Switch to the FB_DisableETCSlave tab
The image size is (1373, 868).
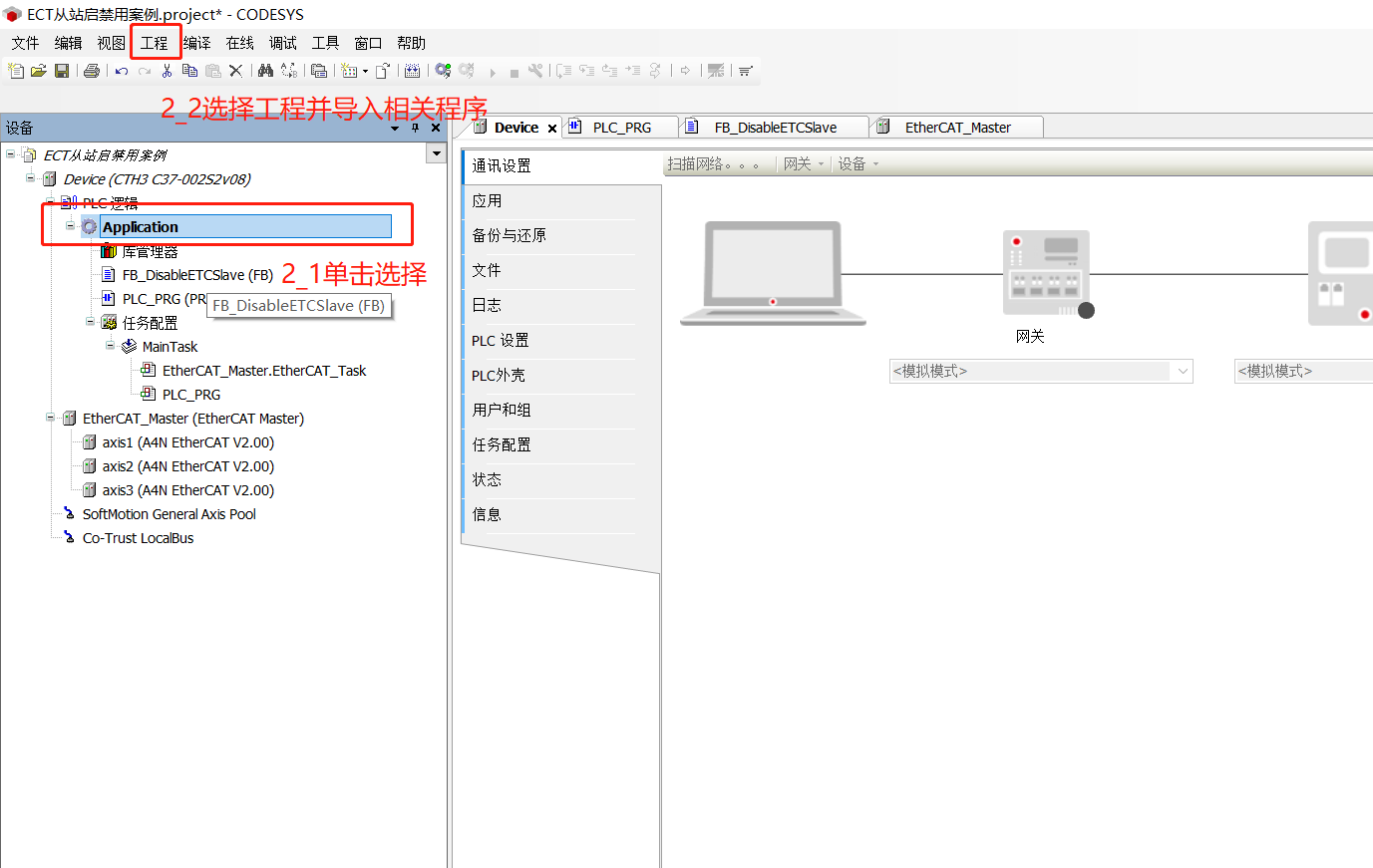pyautogui.click(x=775, y=128)
